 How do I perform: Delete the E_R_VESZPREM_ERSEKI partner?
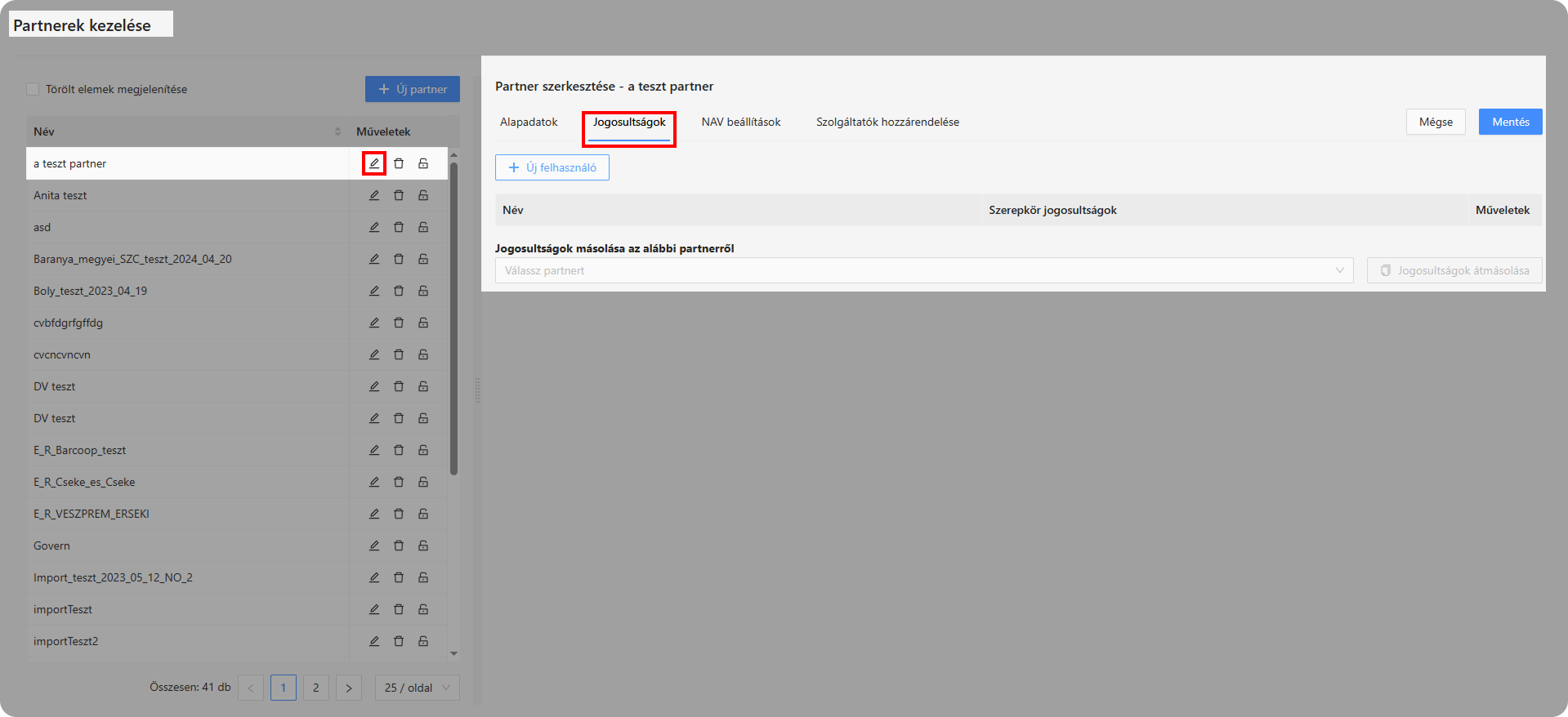pos(399,514)
